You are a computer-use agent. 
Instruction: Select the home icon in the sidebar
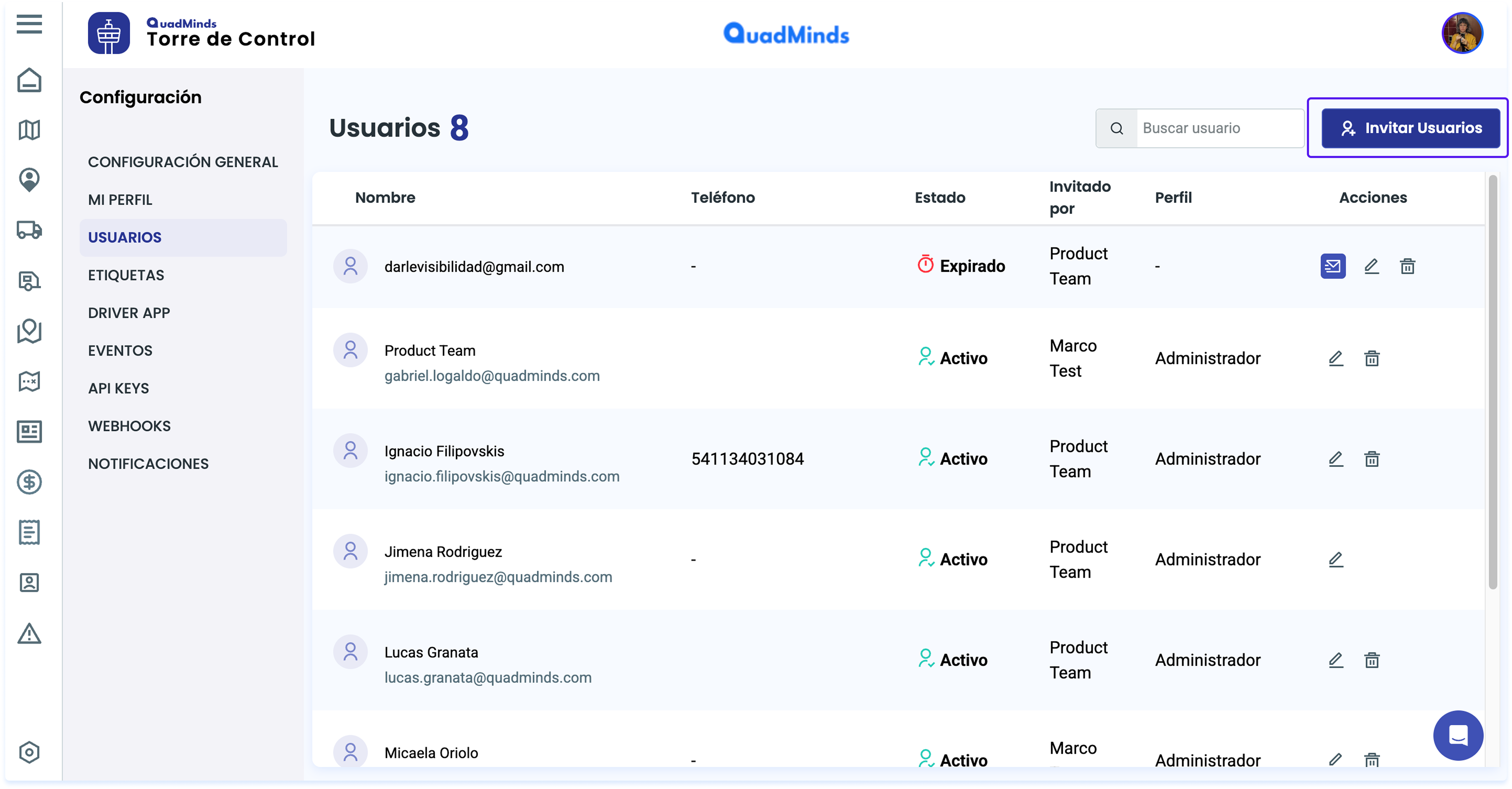point(29,80)
